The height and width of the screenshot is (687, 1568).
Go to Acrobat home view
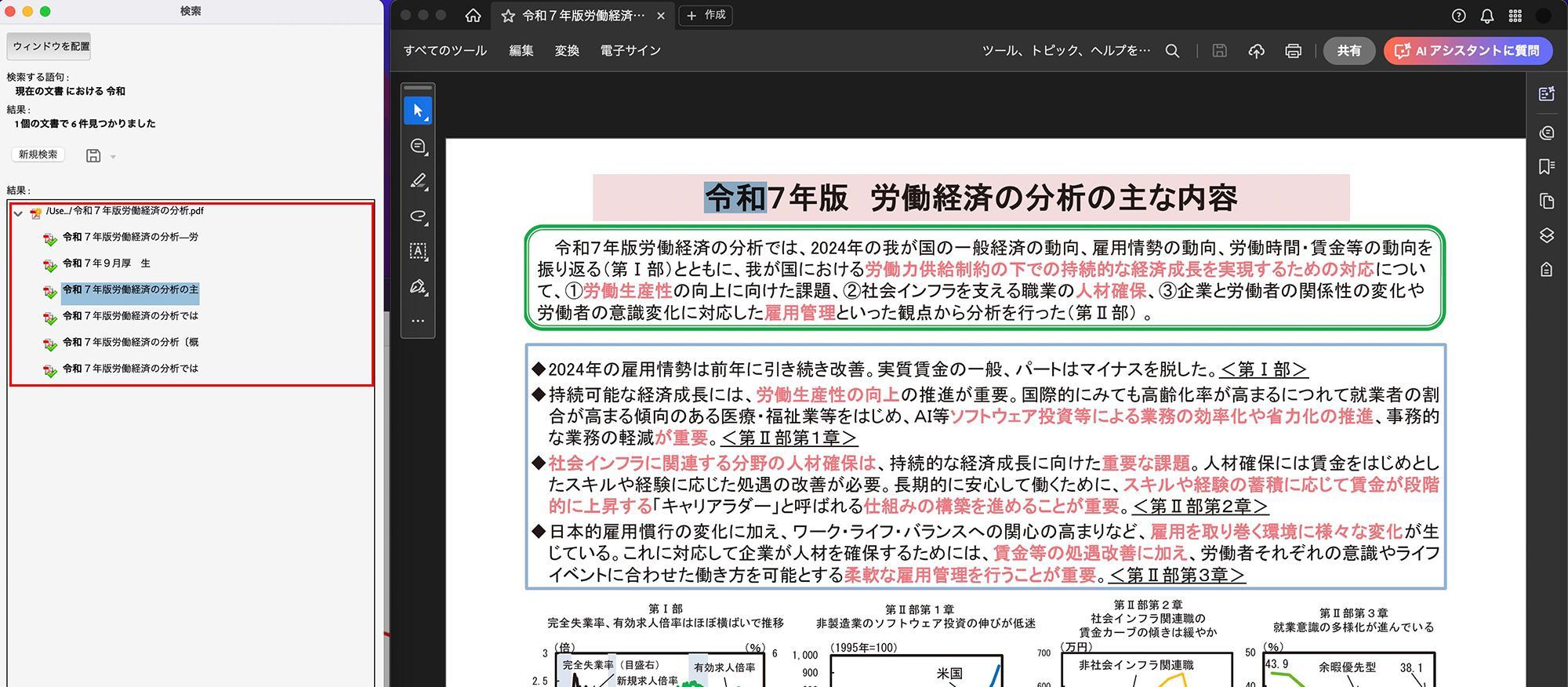tap(473, 15)
